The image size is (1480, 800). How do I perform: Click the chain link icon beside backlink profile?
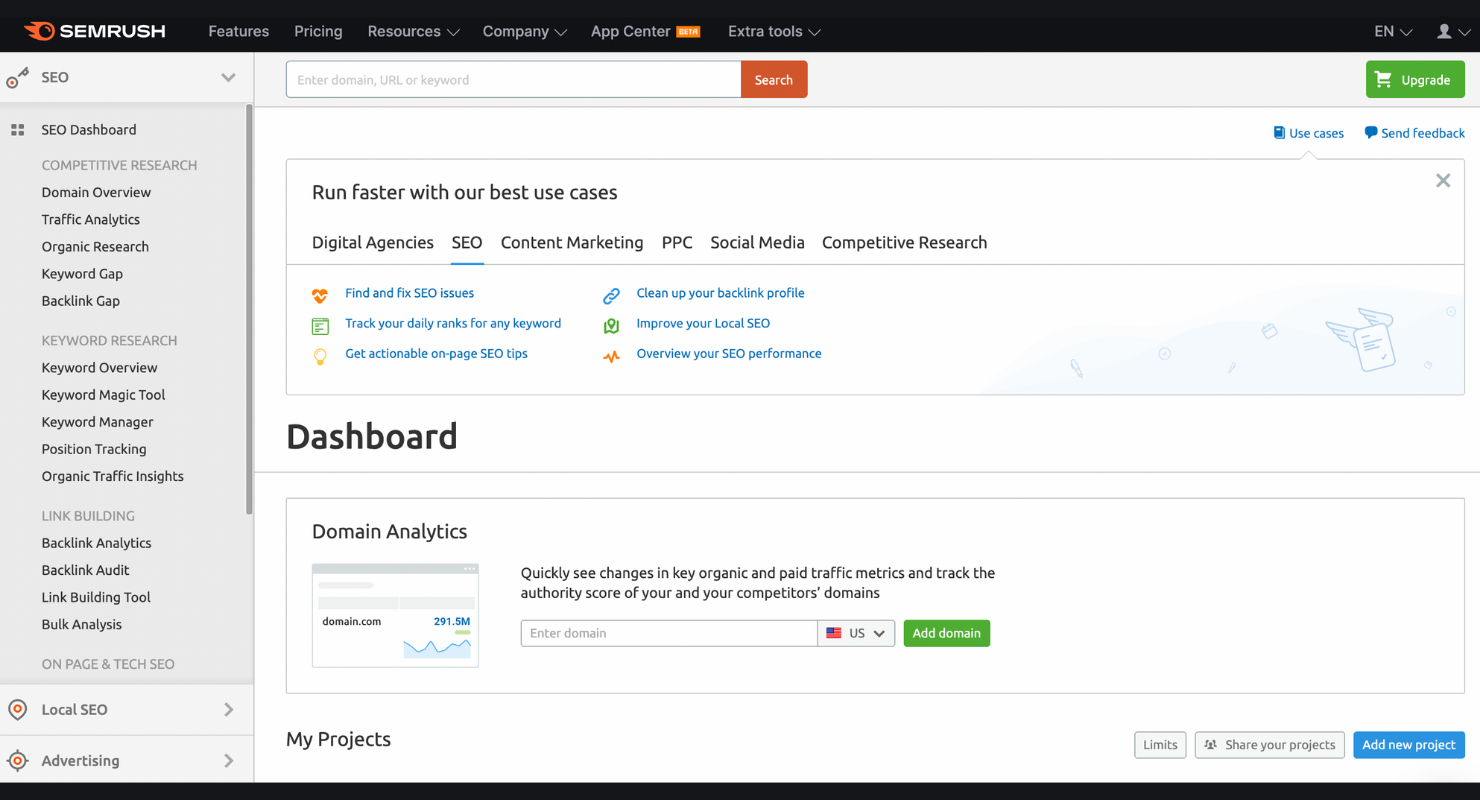coord(611,295)
